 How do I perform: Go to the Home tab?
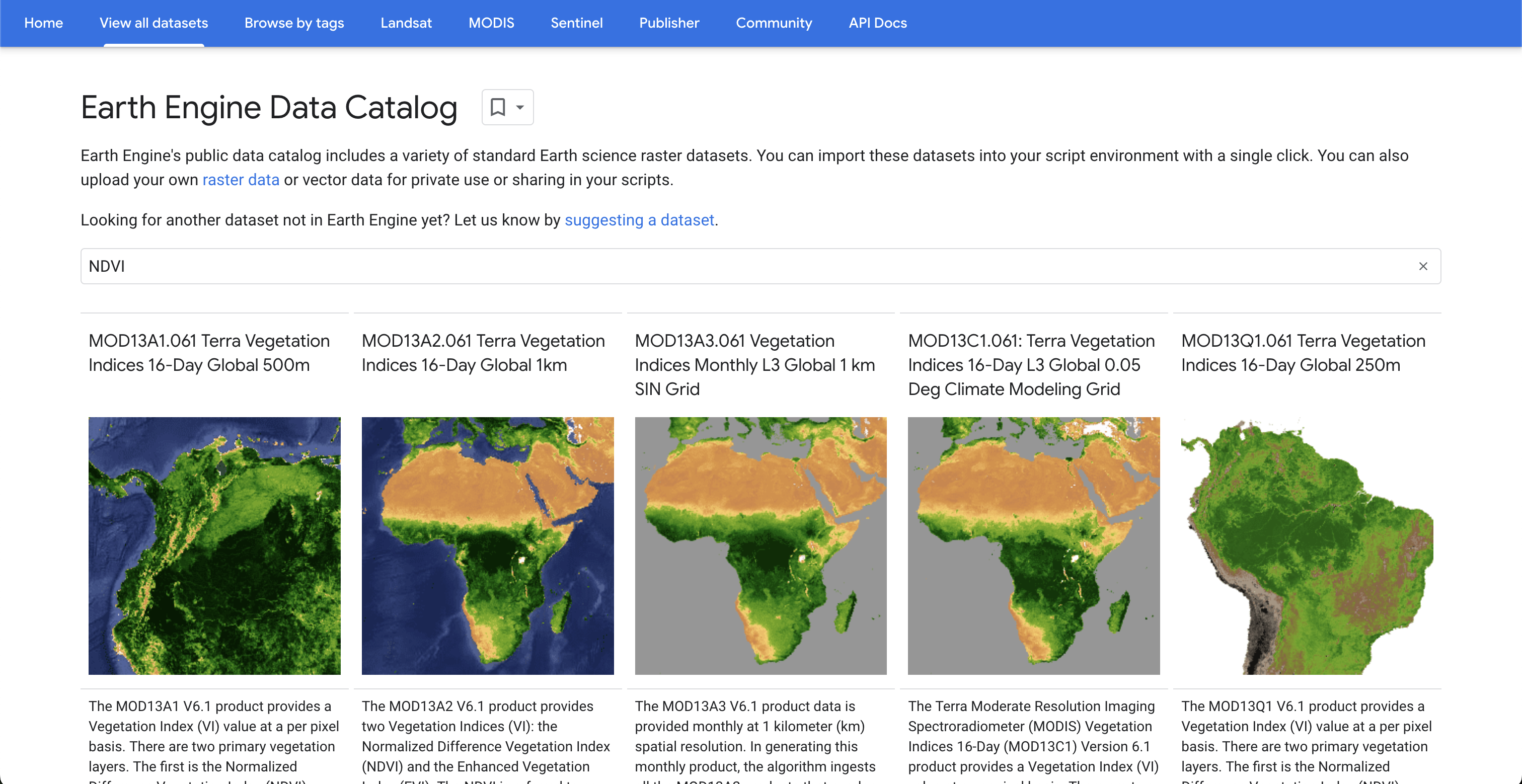43,23
